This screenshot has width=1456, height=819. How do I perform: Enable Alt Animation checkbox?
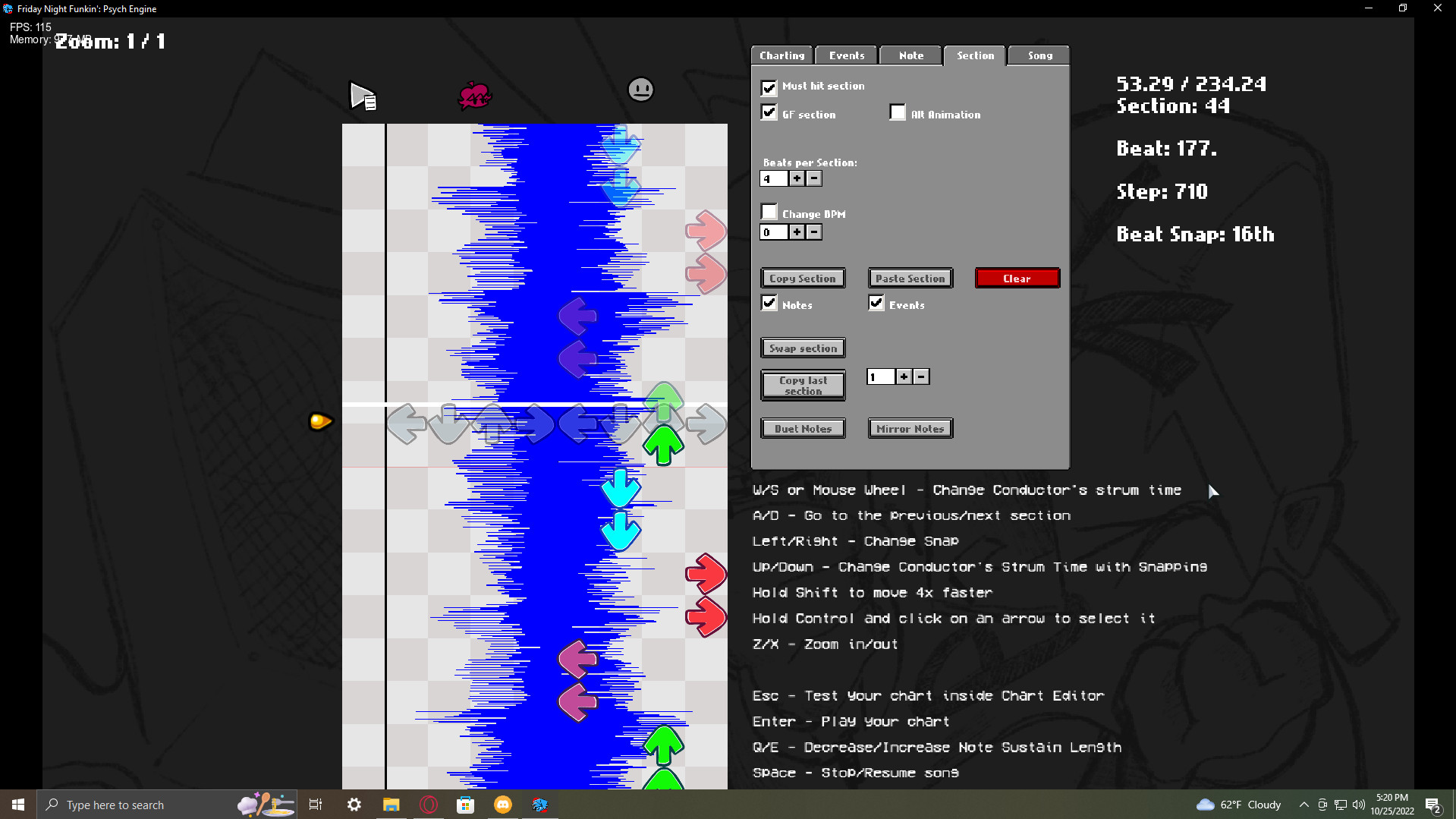click(898, 113)
